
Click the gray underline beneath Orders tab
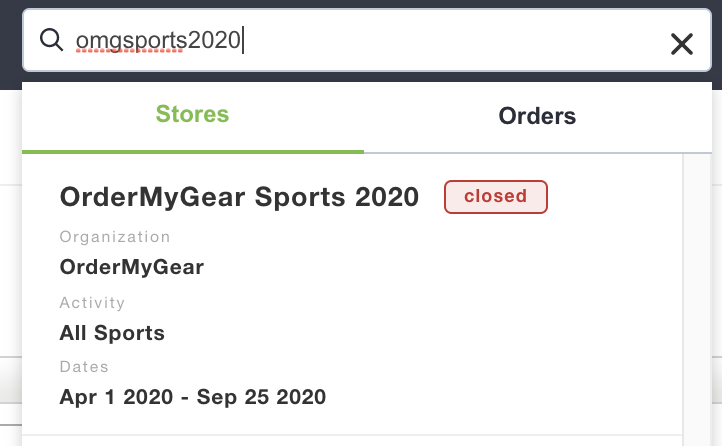coord(537,152)
